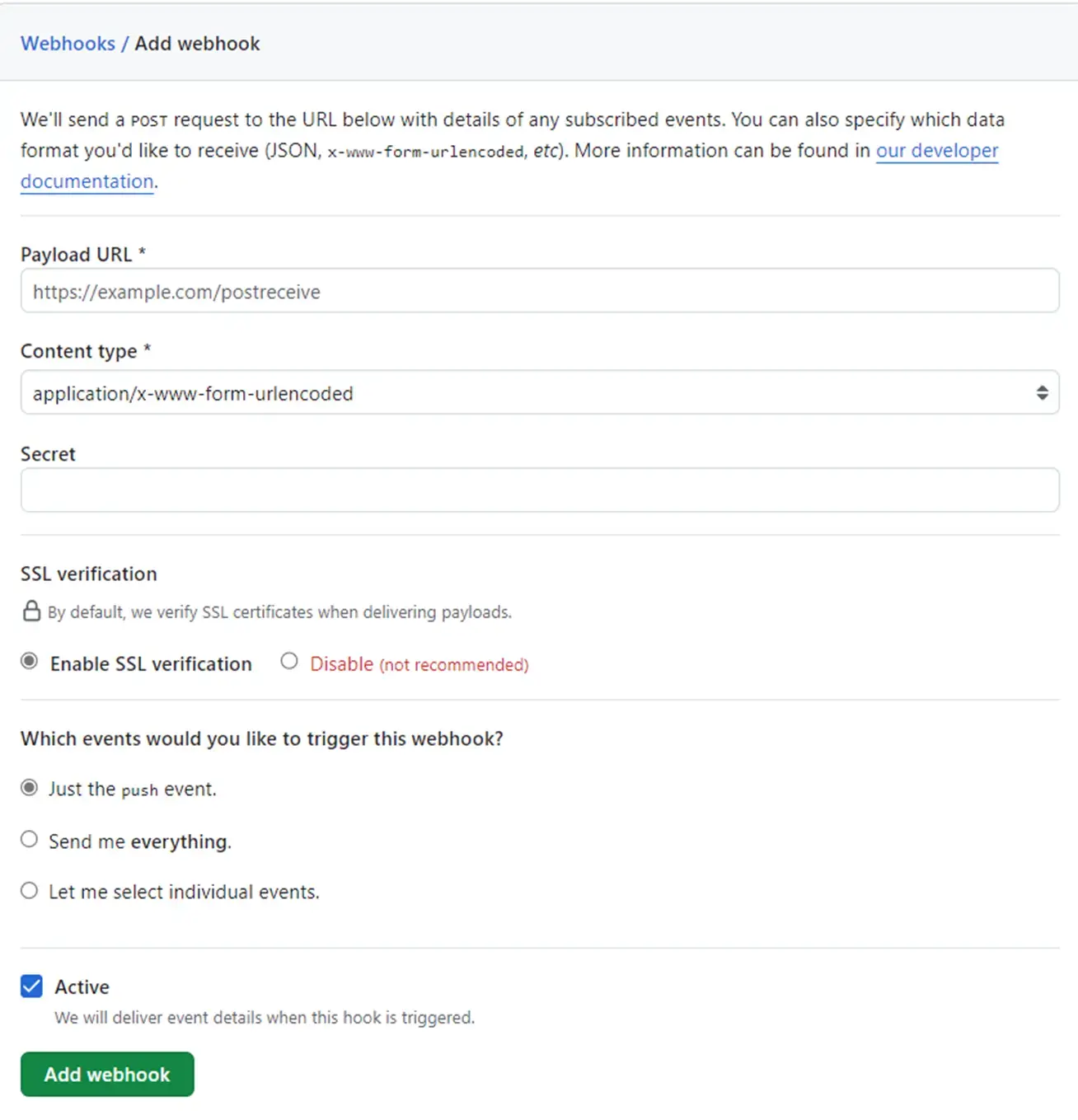1078x1120 pixels.
Task: Focus the Payload URL input field
Action: pyautogui.click(x=539, y=291)
